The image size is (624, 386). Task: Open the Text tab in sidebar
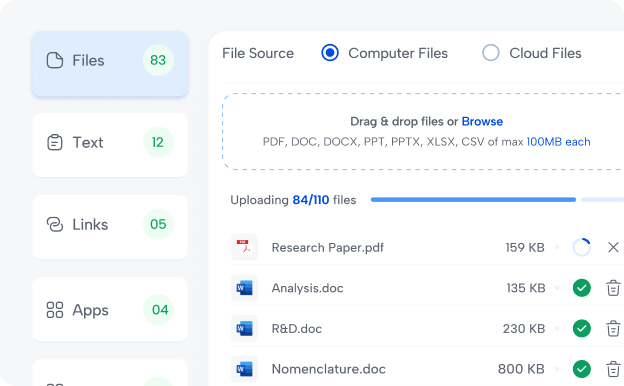[x=110, y=145]
